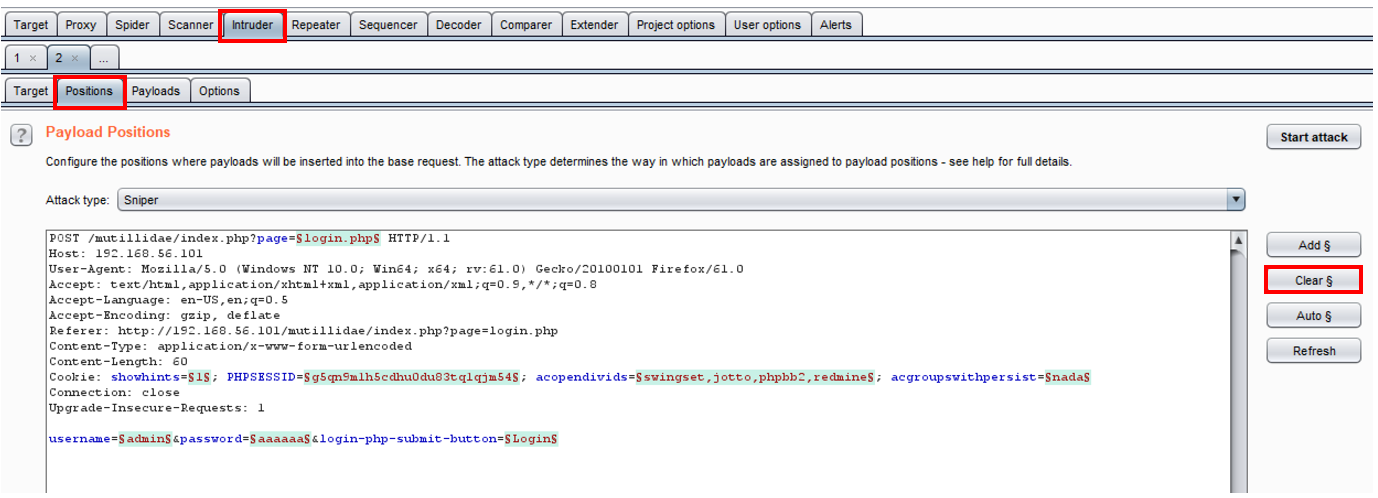This screenshot has height=498, width=1378.
Task: Clear all payload position markers
Action: (1313, 280)
